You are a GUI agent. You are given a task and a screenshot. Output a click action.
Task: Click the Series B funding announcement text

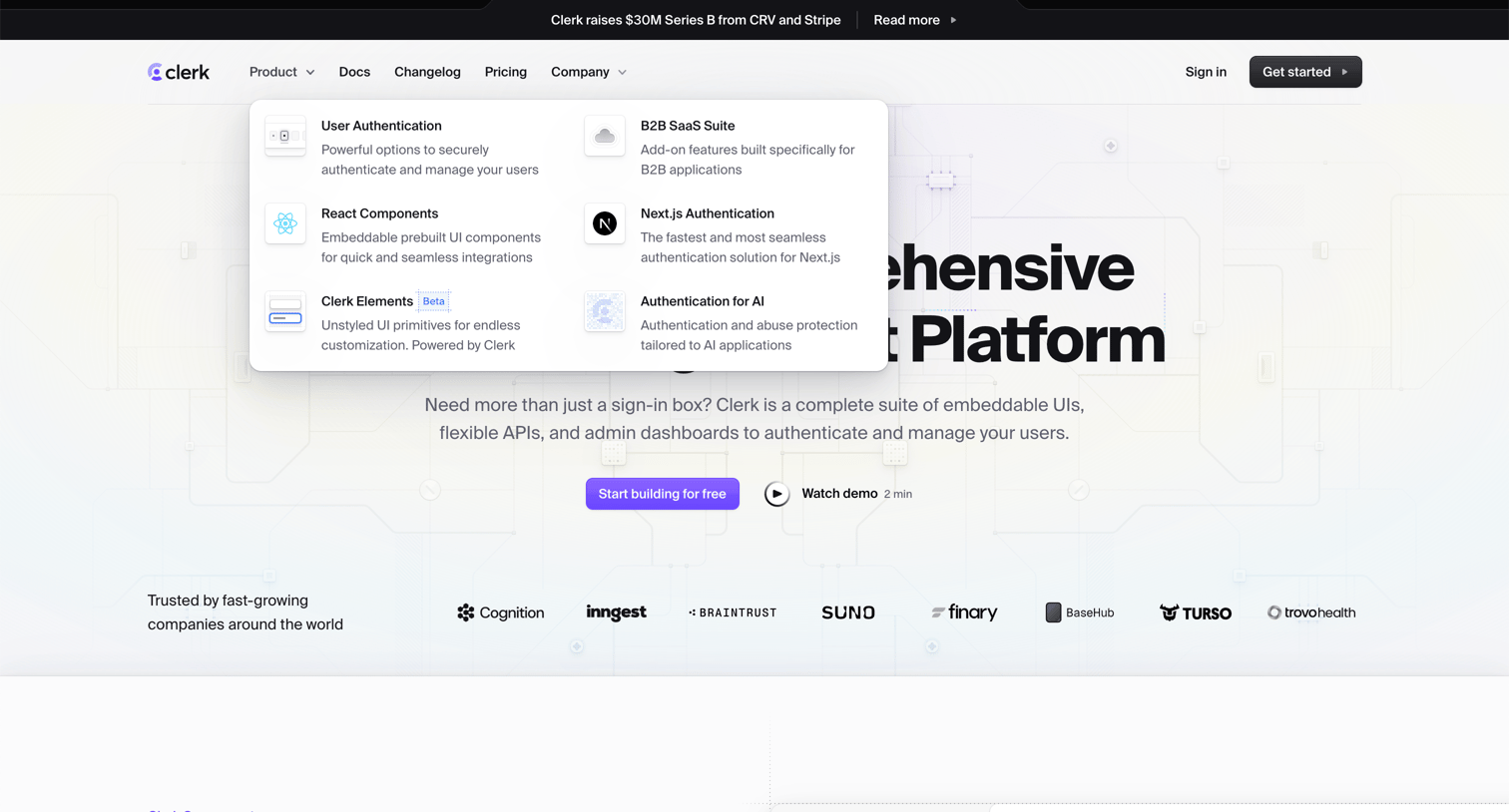[696, 20]
